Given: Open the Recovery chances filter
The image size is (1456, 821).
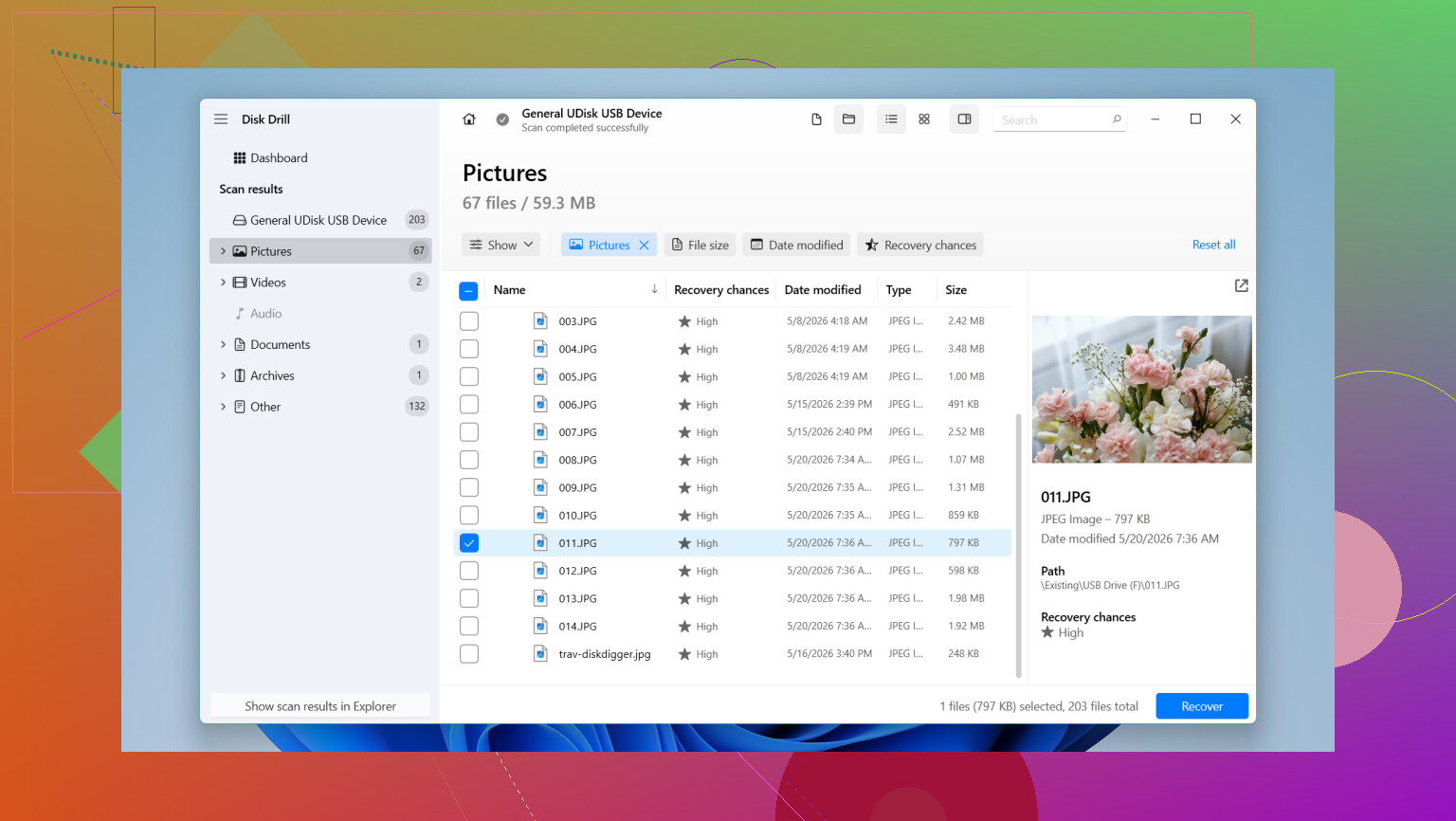Looking at the screenshot, I should 920,245.
